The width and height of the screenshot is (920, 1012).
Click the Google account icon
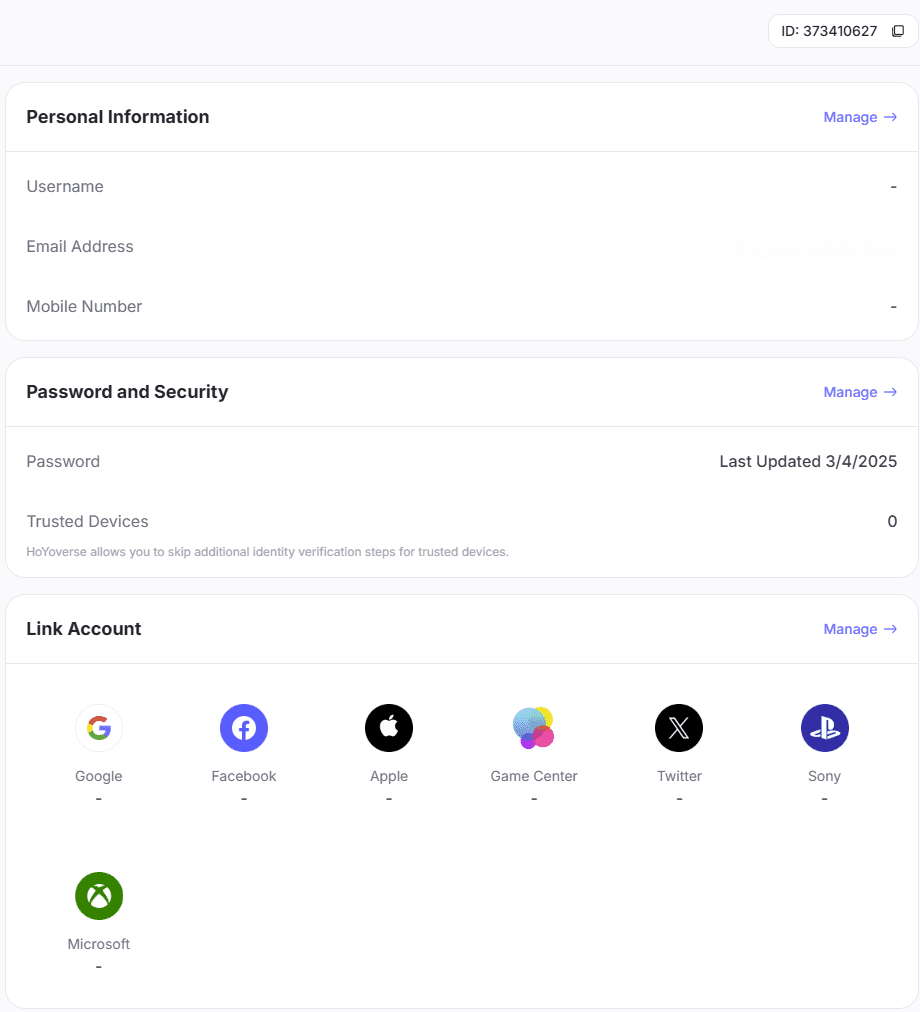click(x=99, y=728)
